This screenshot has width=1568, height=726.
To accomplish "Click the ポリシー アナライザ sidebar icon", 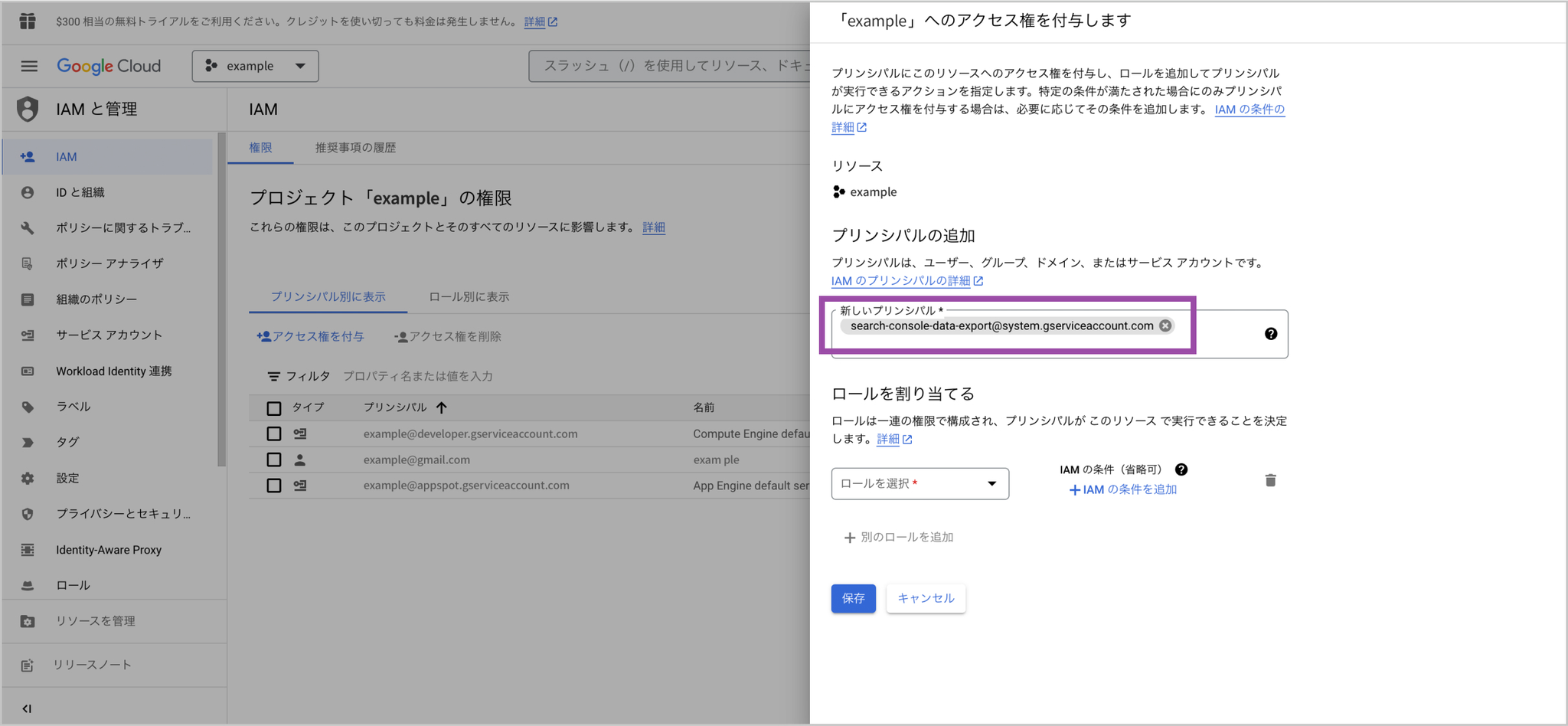I will [x=28, y=263].
